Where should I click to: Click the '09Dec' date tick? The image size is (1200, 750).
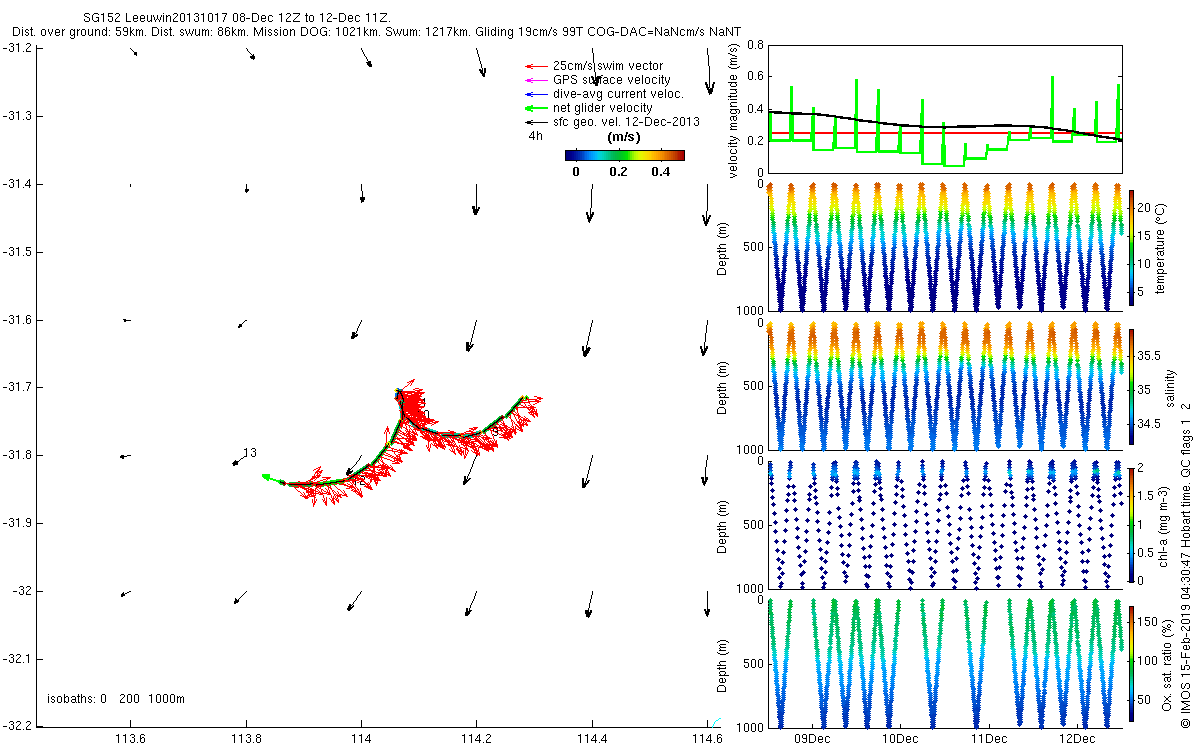coord(811,739)
